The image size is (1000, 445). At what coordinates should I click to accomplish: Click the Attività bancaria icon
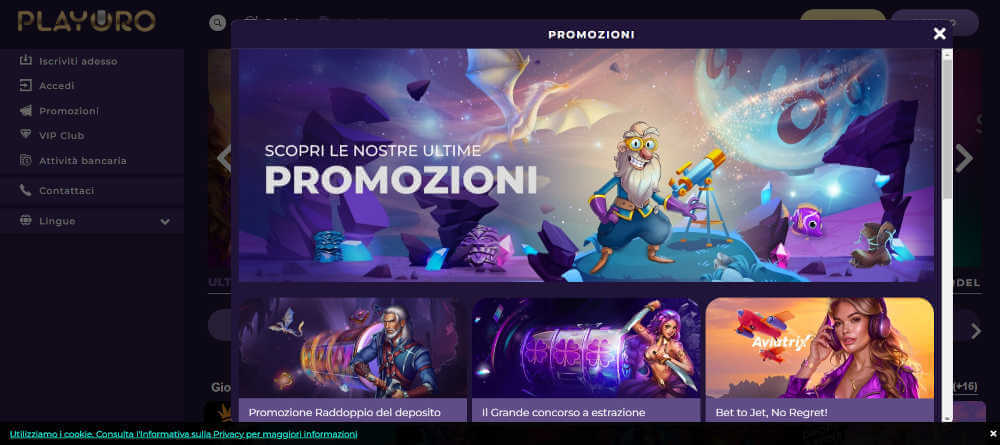click(26, 160)
